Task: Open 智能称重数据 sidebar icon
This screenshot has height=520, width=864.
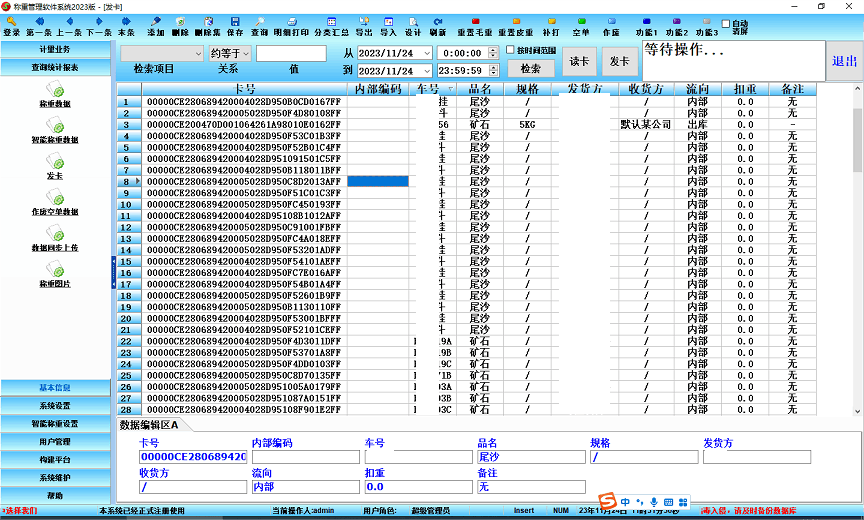Action: (54, 132)
